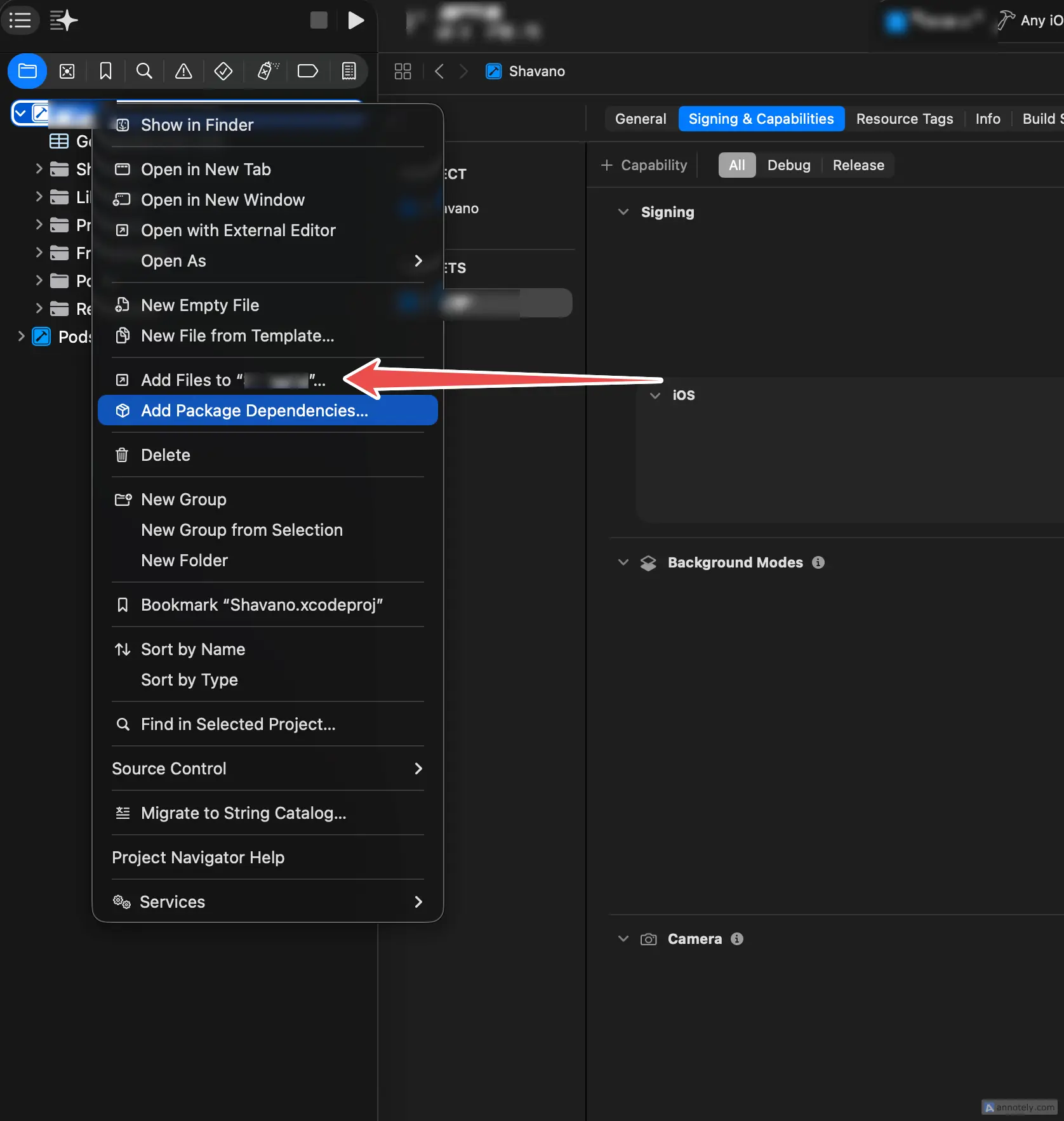Open the Bookmark navigator

pyautogui.click(x=105, y=71)
